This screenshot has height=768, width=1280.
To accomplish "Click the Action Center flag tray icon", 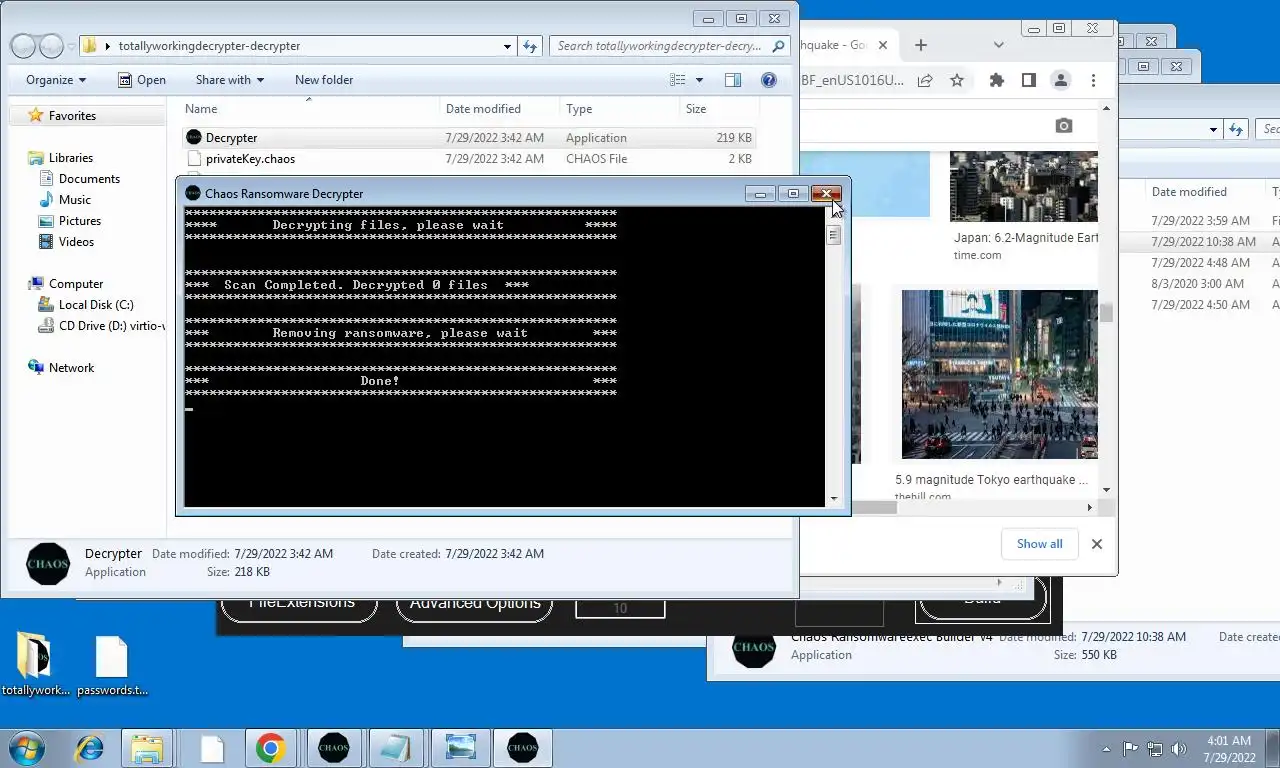I will [1130, 748].
